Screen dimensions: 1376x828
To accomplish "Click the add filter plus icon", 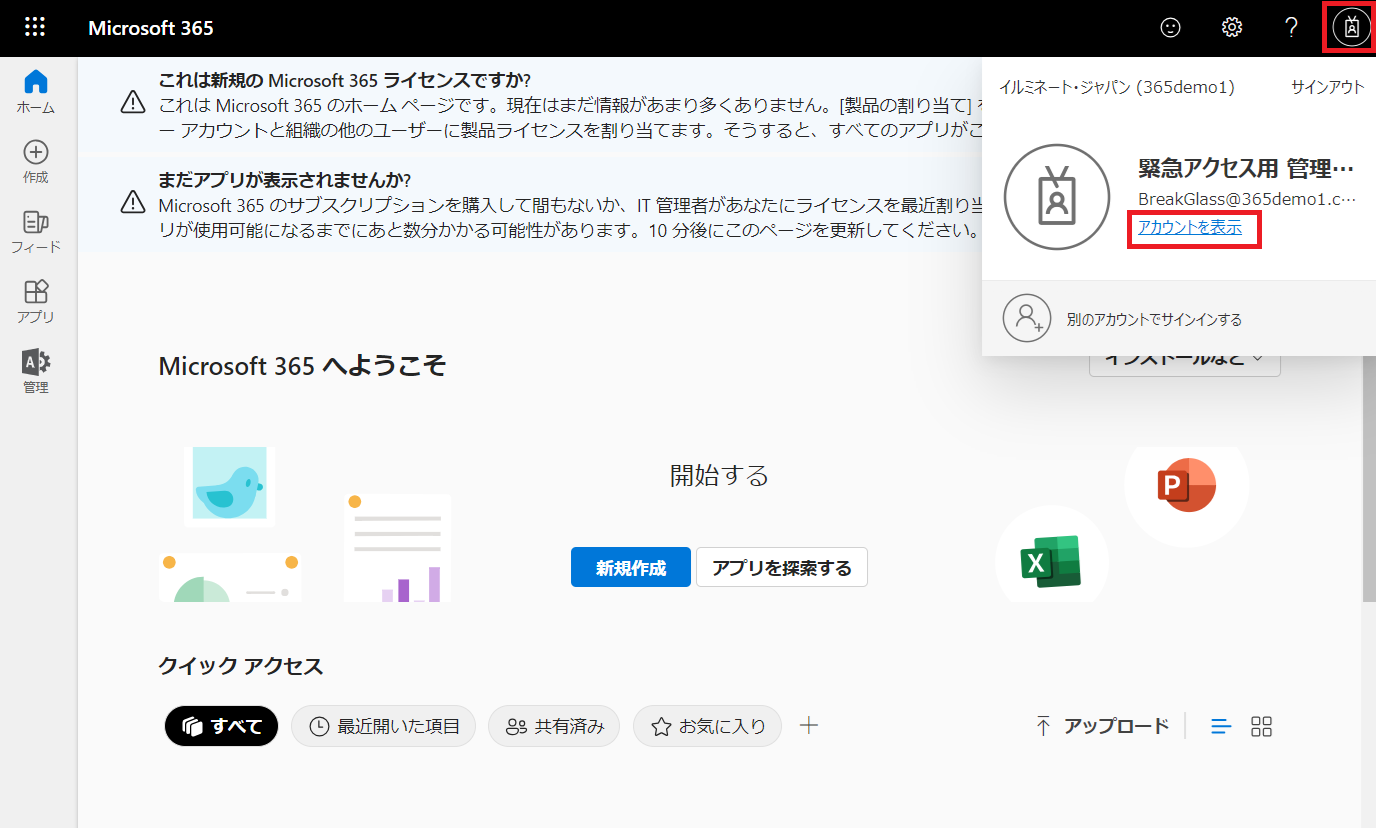I will [x=809, y=726].
